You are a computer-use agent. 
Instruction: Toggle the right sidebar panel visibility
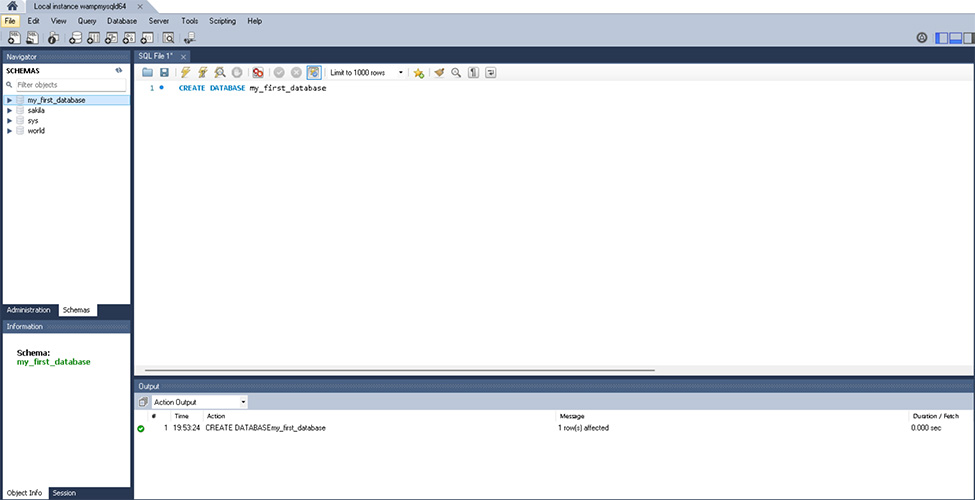pos(967,38)
